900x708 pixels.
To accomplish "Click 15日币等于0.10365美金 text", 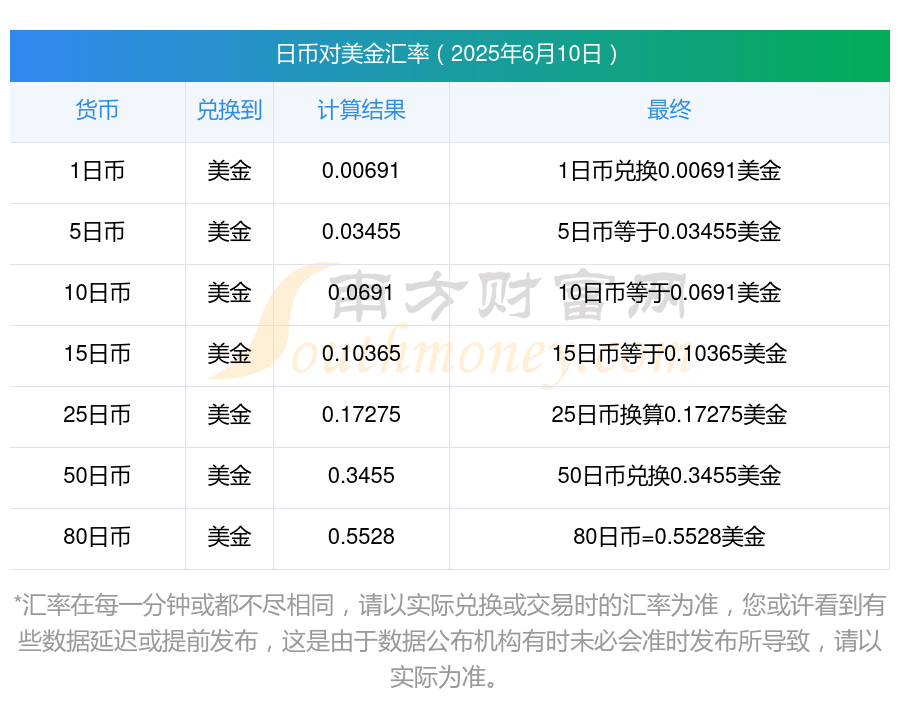I will 669,354.
